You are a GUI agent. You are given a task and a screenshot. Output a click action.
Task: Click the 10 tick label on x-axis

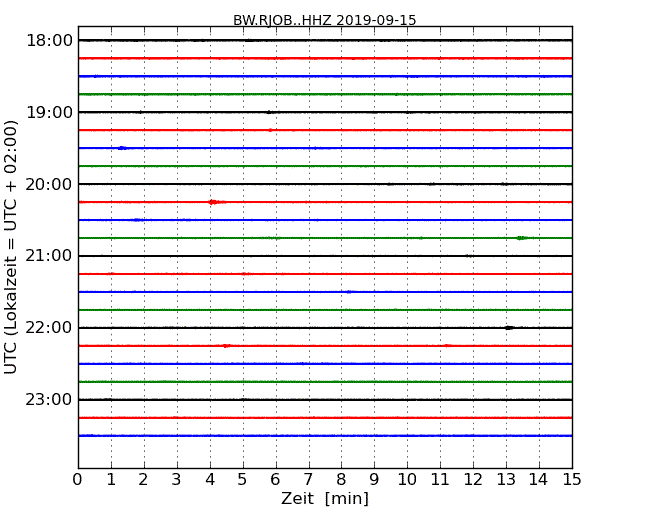tap(407, 480)
